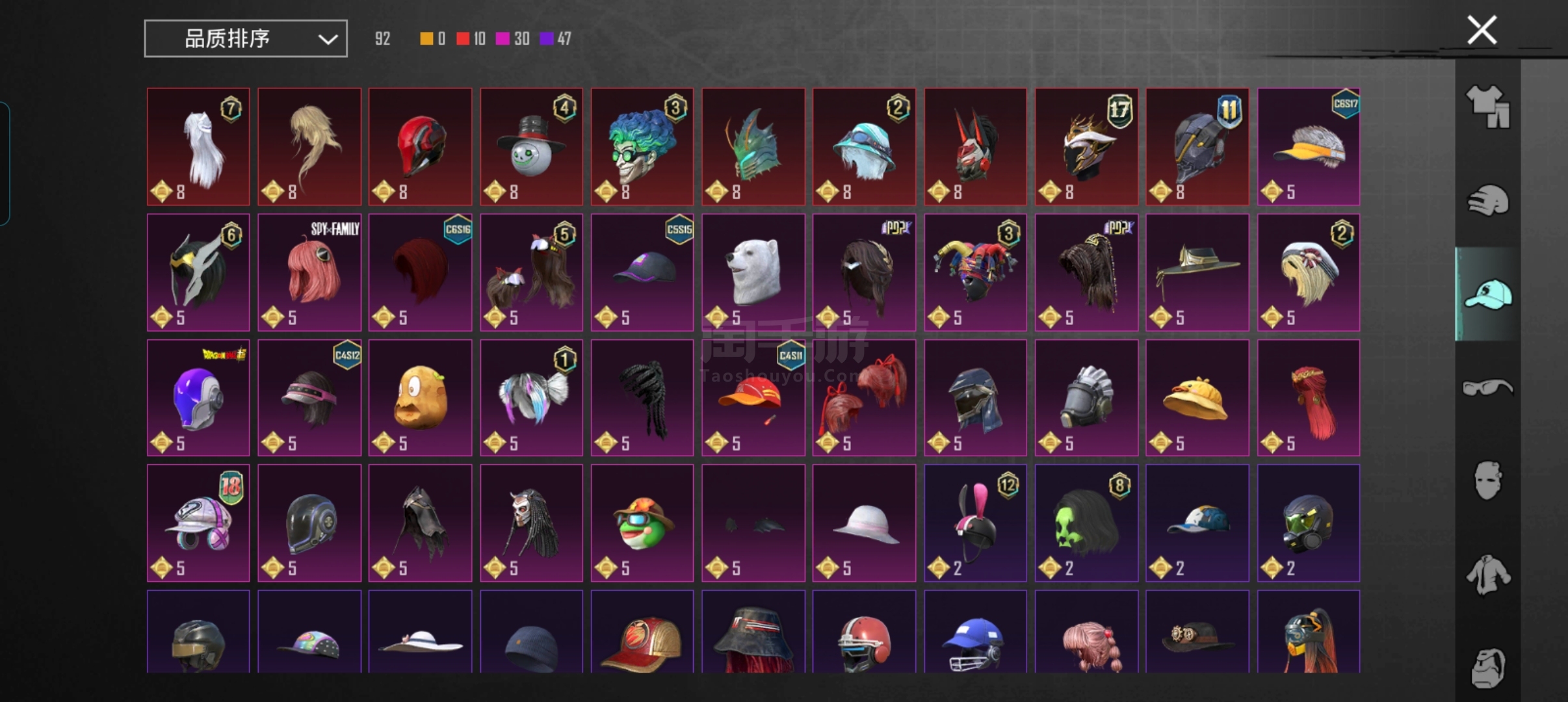This screenshot has width=1568, height=702.
Task: Open the outfit sets category icon
Action: coord(1487,107)
